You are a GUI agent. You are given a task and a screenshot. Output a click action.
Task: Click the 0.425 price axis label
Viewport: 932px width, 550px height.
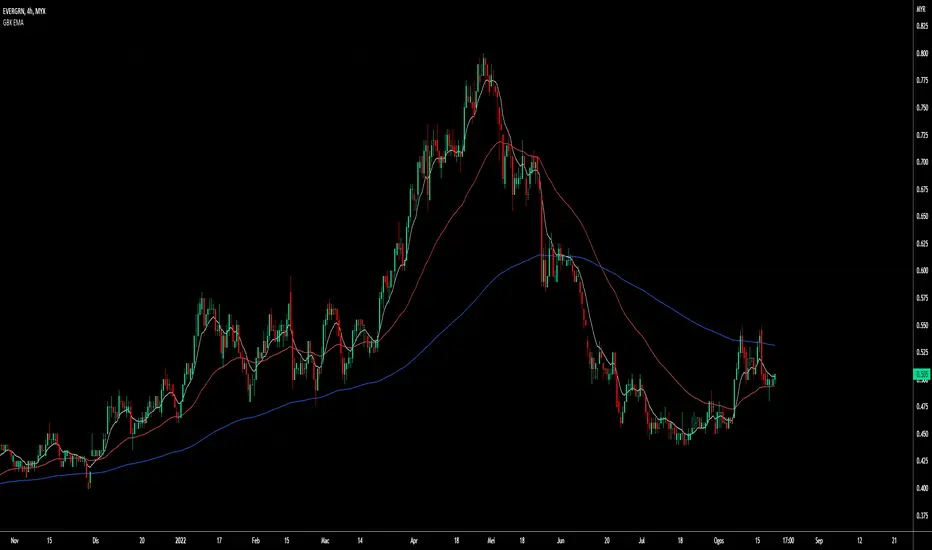coord(922,461)
